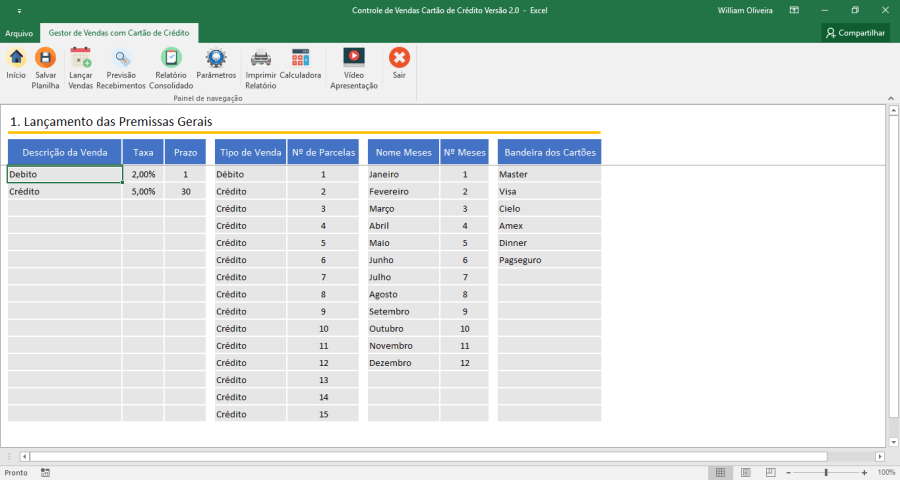The height and width of the screenshot is (480, 900).
Task: Click Imprimir Relatório printer icon
Action: click(x=261, y=57)
